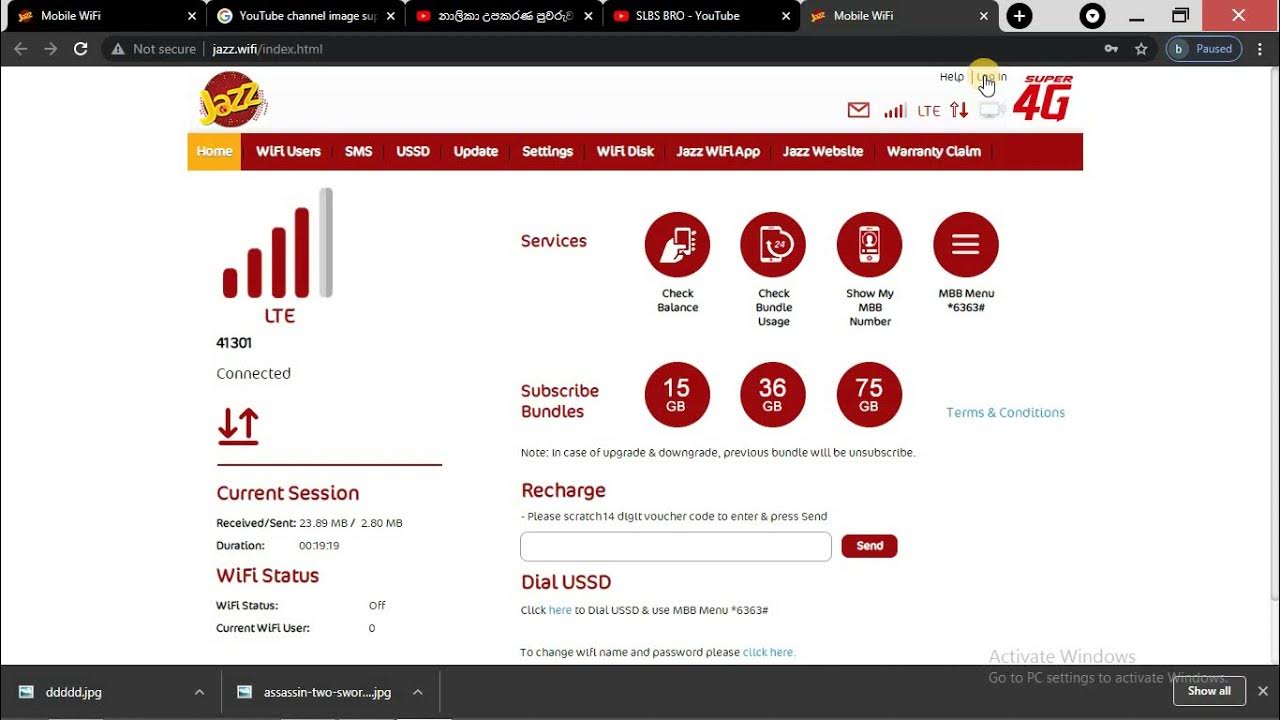Close the SLBS BRO YouTube tab

click(787, 16)
